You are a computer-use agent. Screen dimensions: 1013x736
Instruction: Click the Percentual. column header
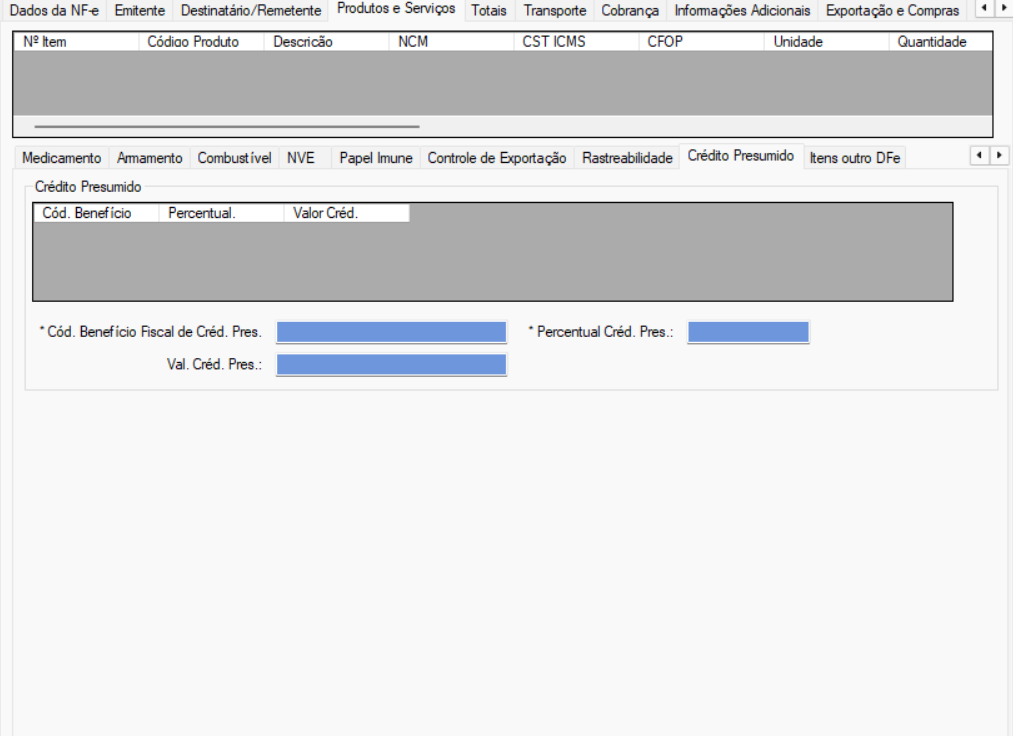pos(222,213)
